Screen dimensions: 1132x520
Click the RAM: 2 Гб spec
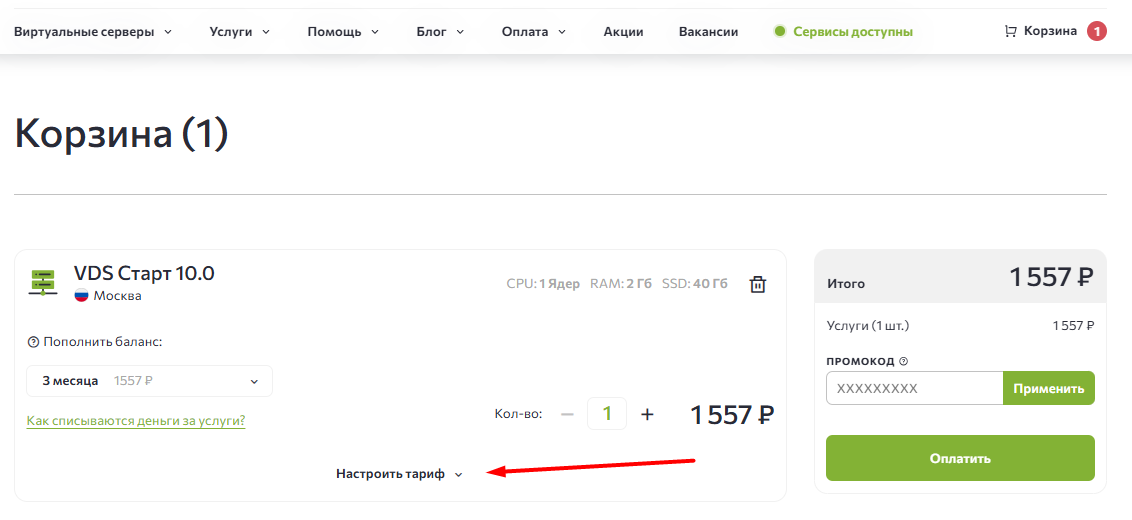pyautogui.click(x=621, y=284)
